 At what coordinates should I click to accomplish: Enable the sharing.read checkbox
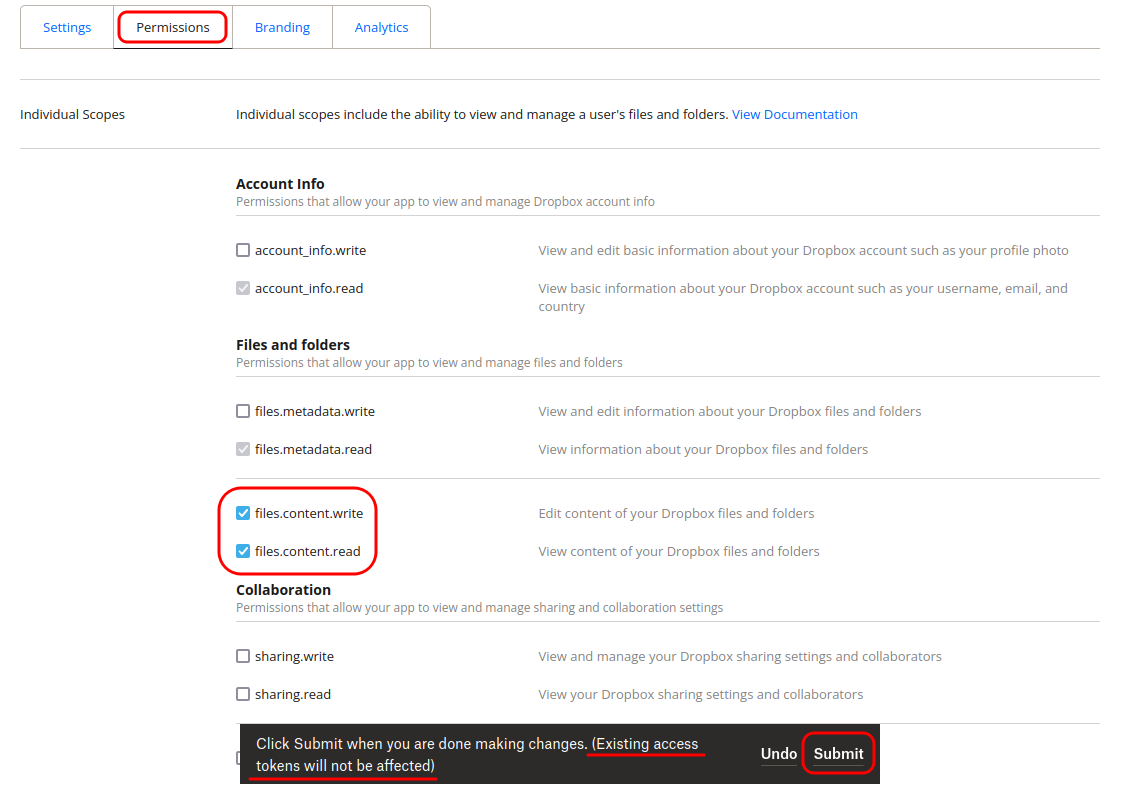pyautogui.click(x=243, y=694)
